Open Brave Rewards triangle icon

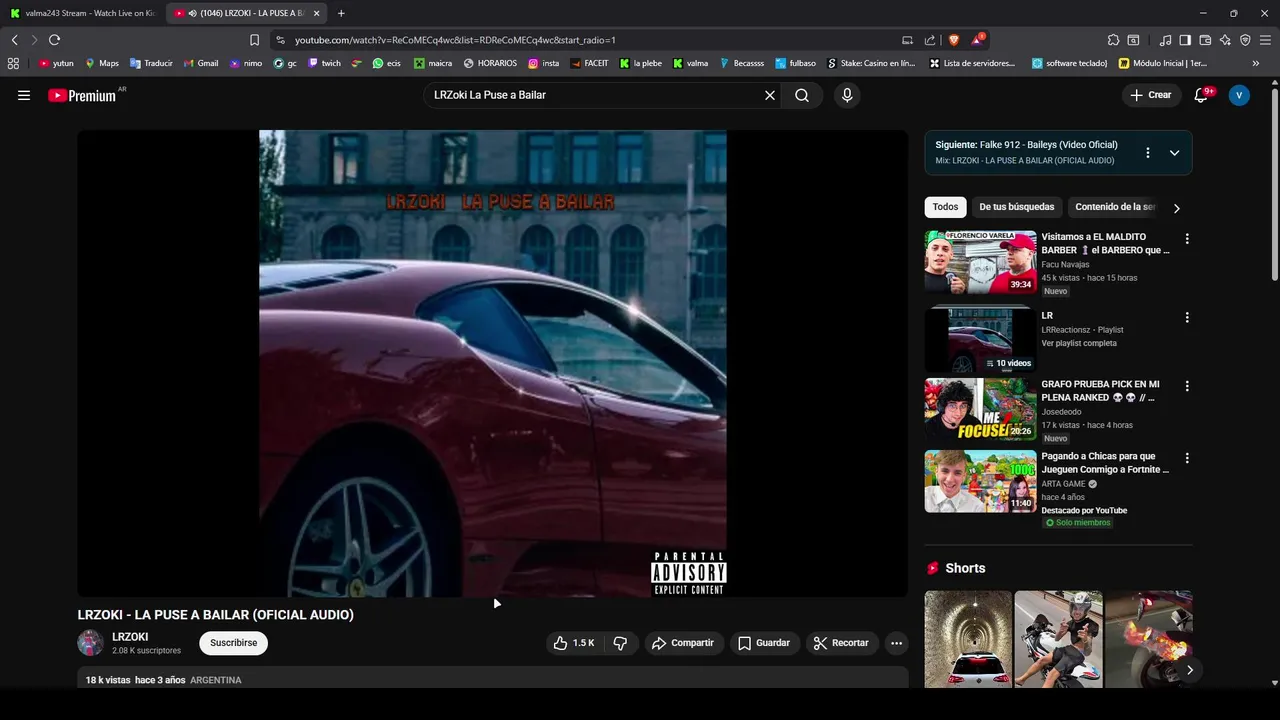point(977,40)
